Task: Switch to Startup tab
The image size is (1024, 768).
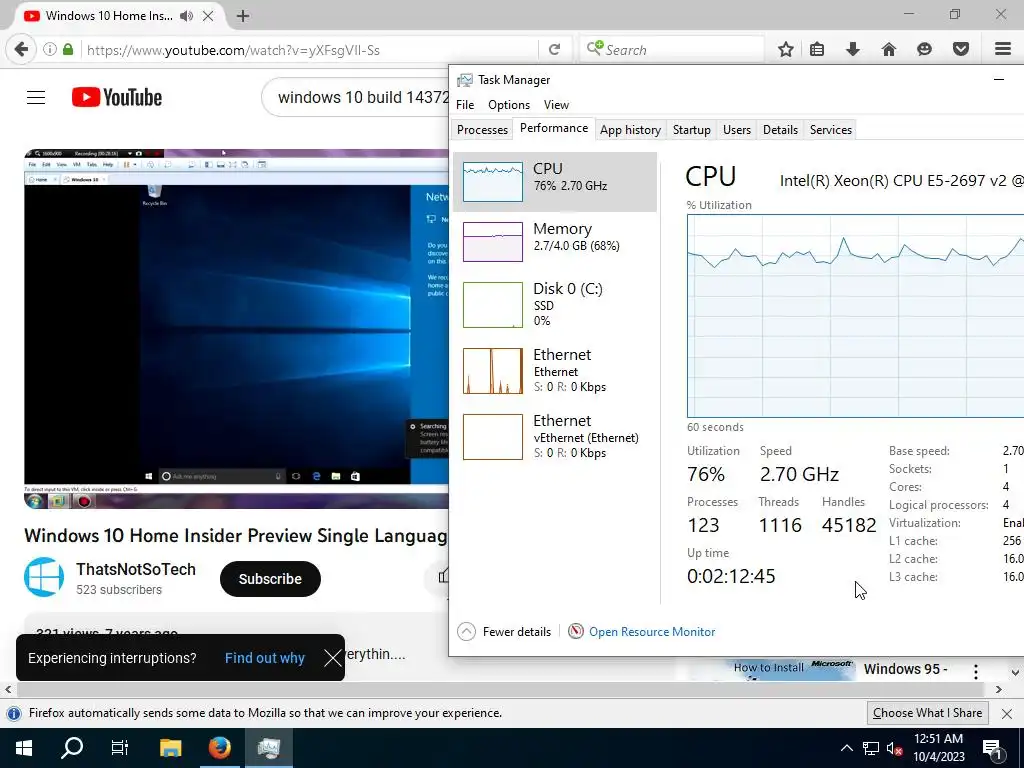Action: [x=692, y=129]
